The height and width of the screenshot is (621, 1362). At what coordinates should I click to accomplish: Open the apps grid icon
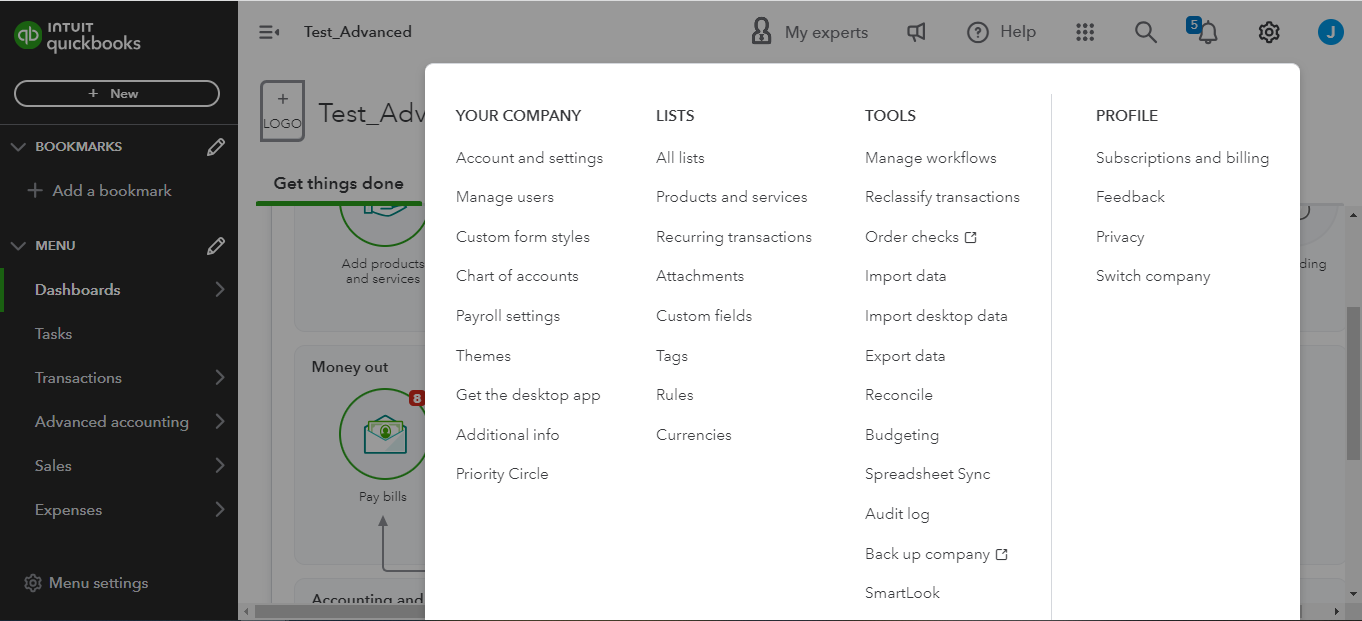(x=1085, y=32)
